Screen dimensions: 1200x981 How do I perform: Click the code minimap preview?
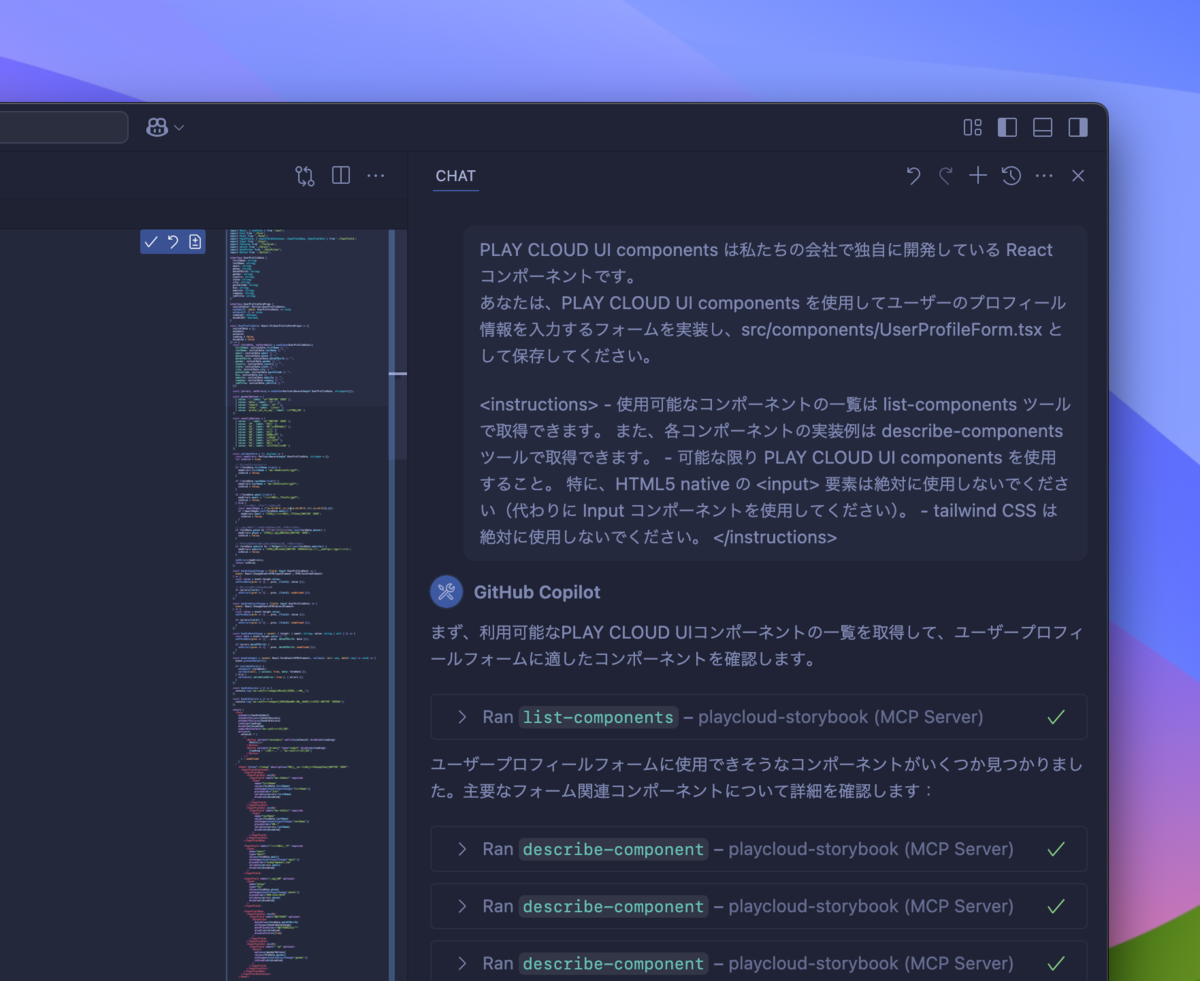(x=306, y=605)
